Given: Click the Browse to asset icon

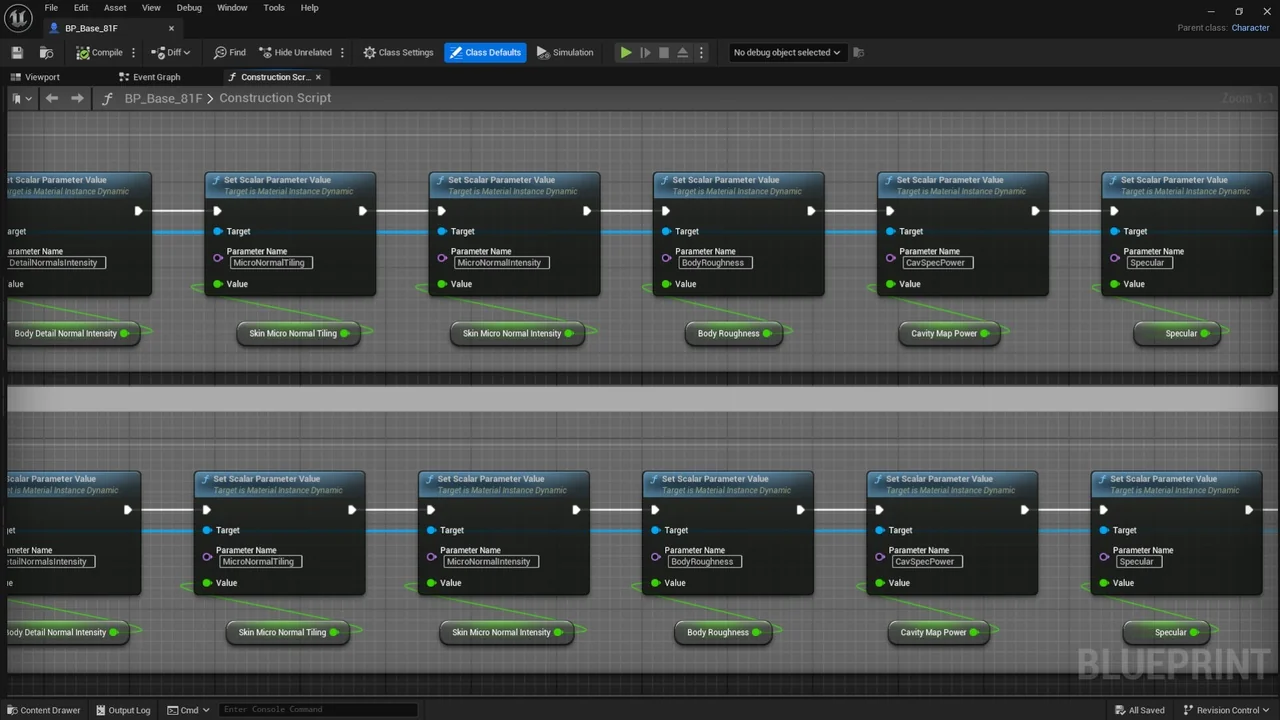Looking at the screenshot, I should [46, 52].
